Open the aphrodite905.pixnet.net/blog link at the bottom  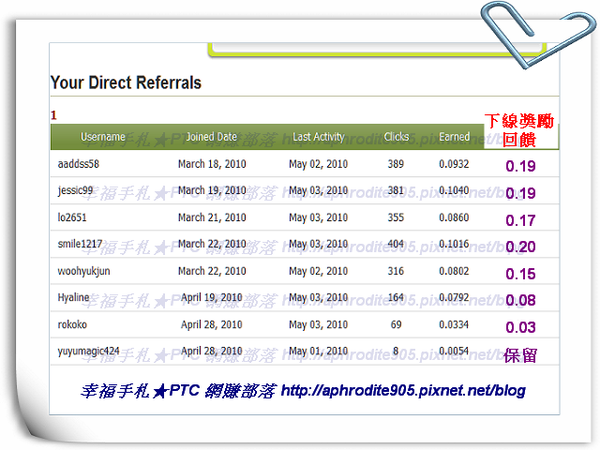[x=403, y=391]
